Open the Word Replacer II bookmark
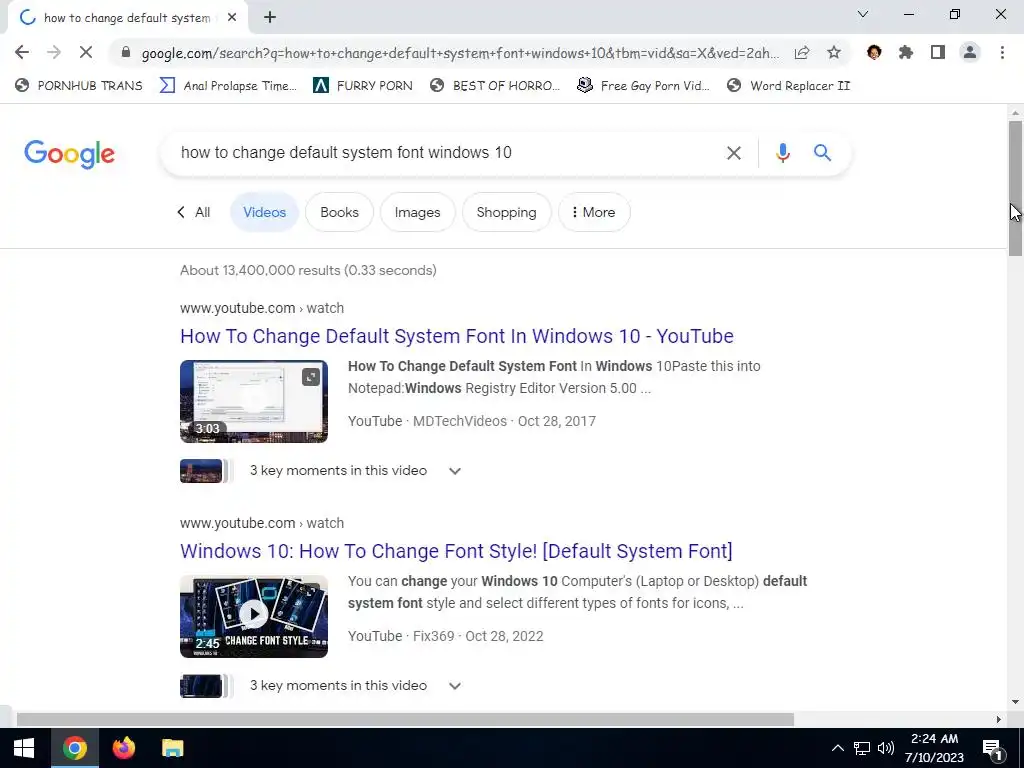The image size is (1024, 768). pyautogui.click(x=788, y=86)
